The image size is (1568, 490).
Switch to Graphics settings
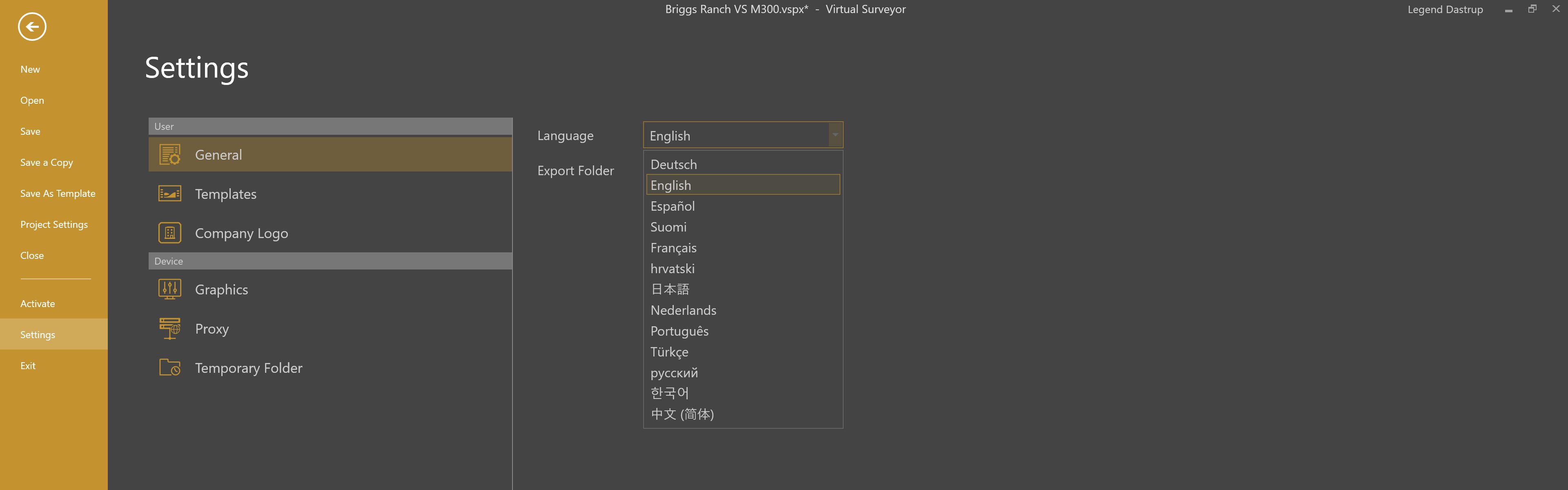pos(330,289)
